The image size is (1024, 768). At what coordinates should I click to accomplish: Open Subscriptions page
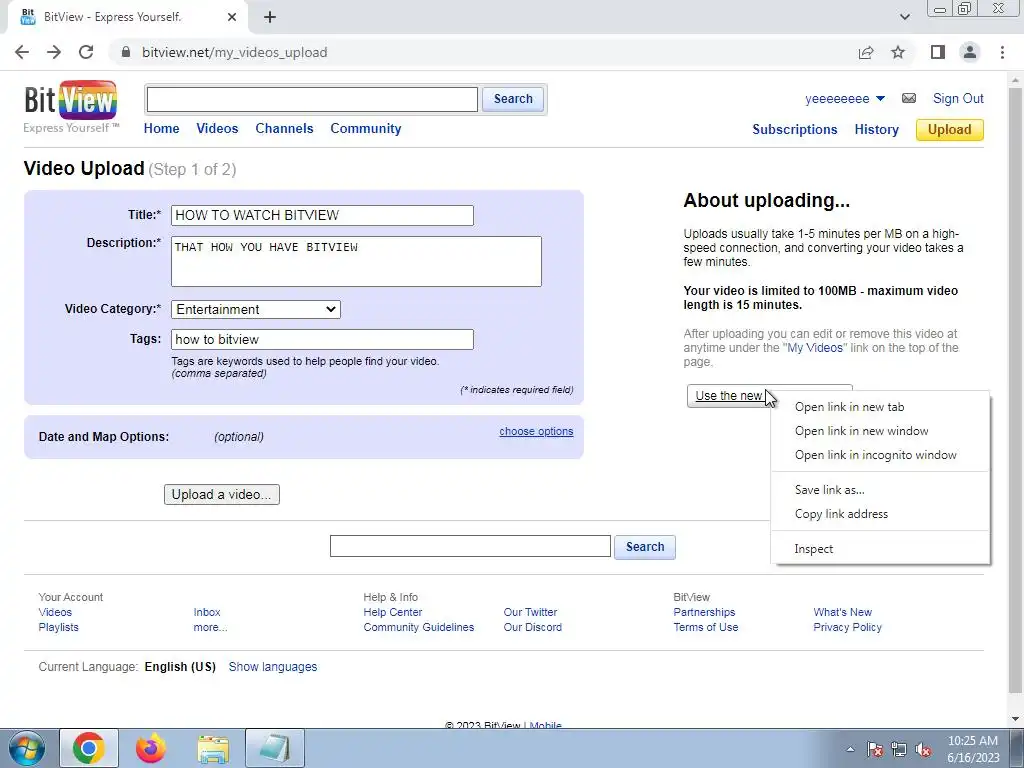click(x=795, y=129)
